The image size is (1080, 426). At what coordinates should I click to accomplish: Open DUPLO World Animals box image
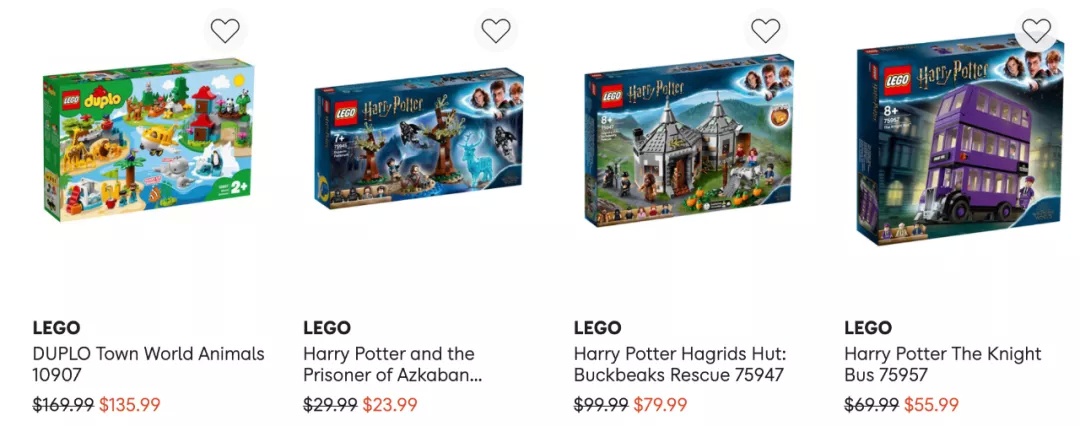[149, 139]
